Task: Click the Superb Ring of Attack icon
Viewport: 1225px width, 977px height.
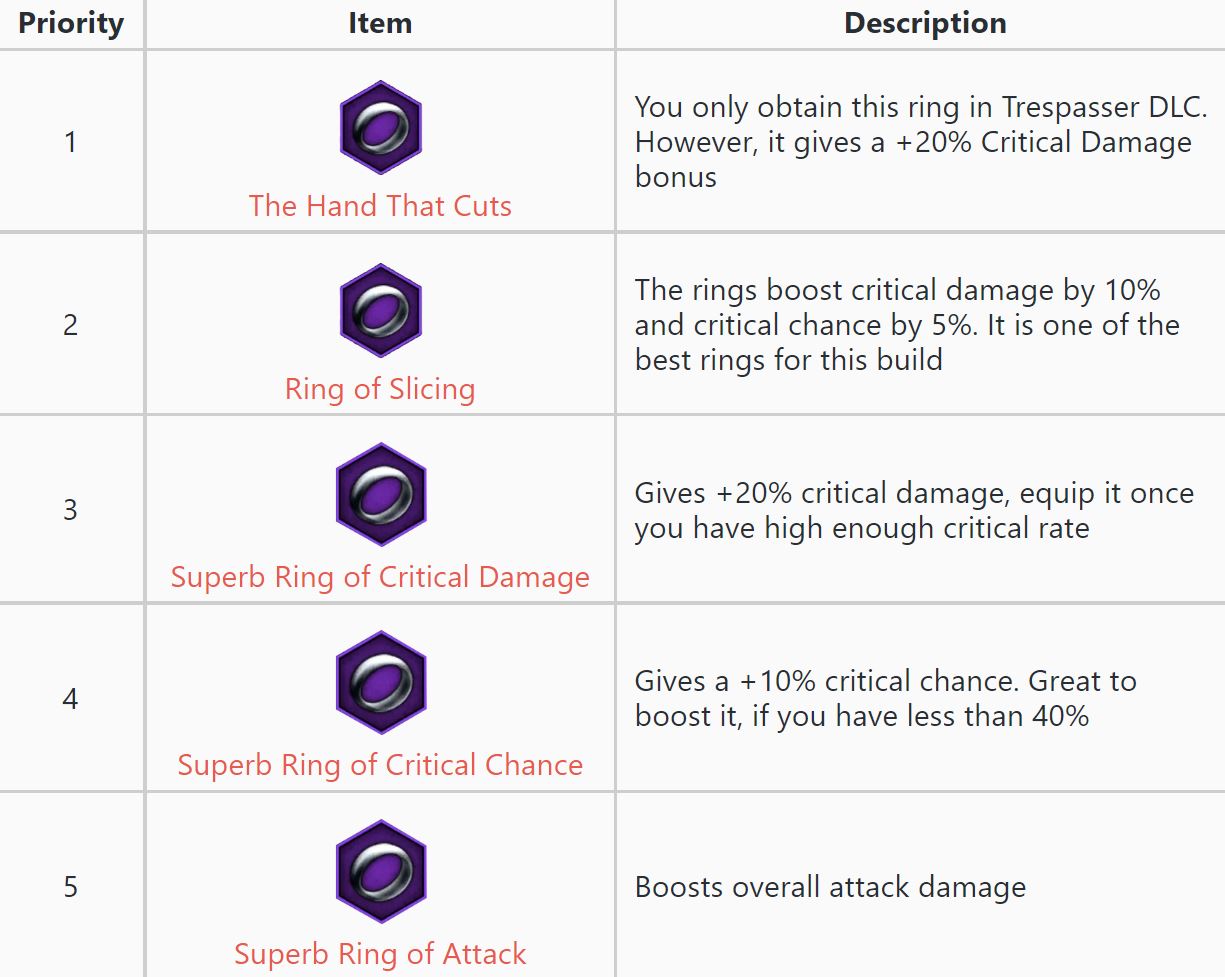Action: pos(380,871)
